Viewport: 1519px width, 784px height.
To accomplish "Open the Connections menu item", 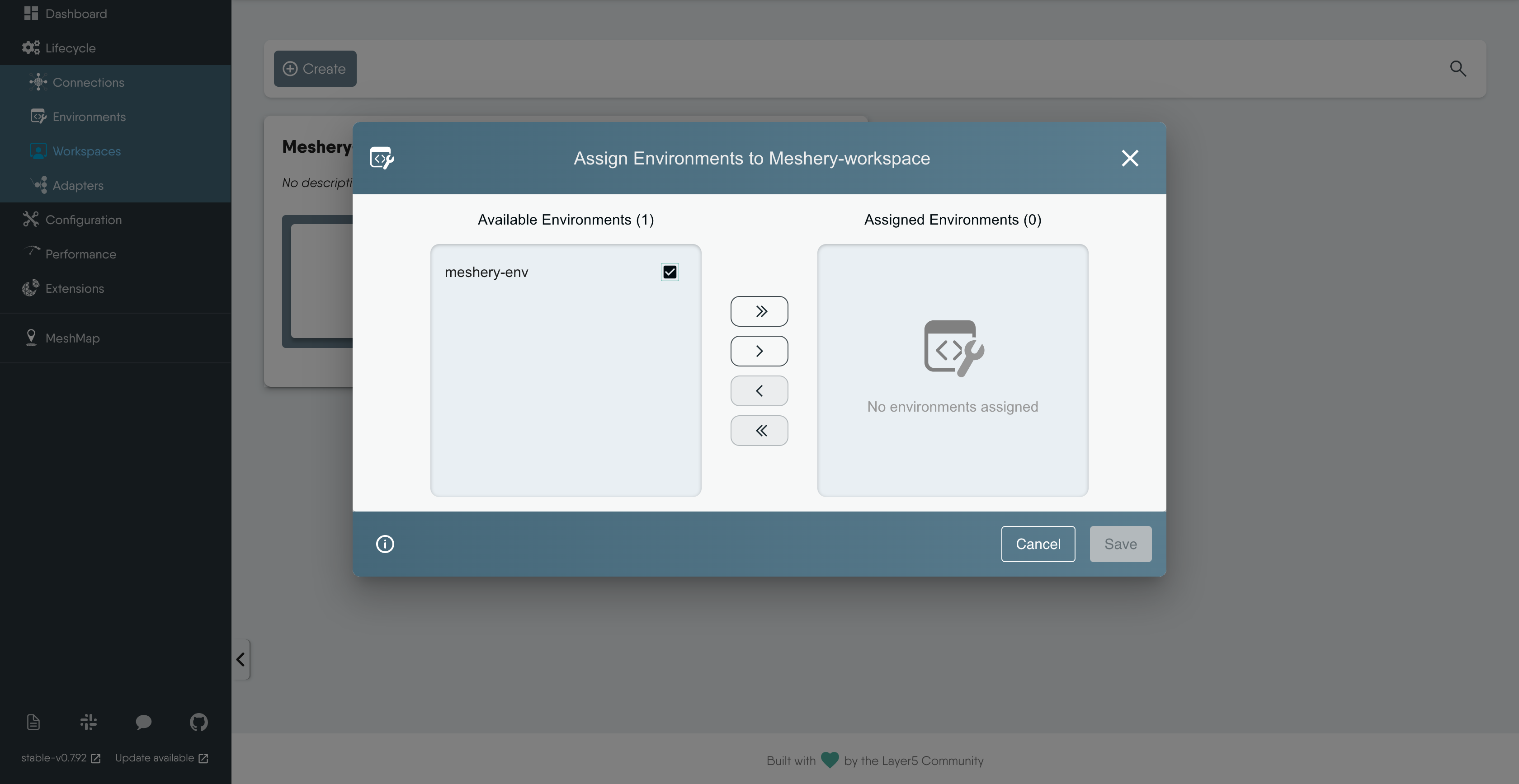I will pos(88,83).
